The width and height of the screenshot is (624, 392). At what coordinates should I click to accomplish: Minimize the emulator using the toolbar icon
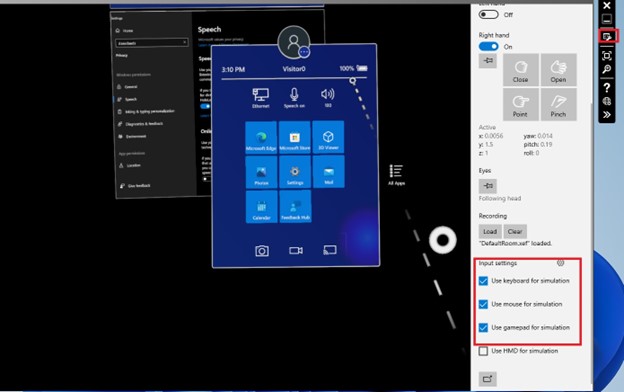(607, 19)
